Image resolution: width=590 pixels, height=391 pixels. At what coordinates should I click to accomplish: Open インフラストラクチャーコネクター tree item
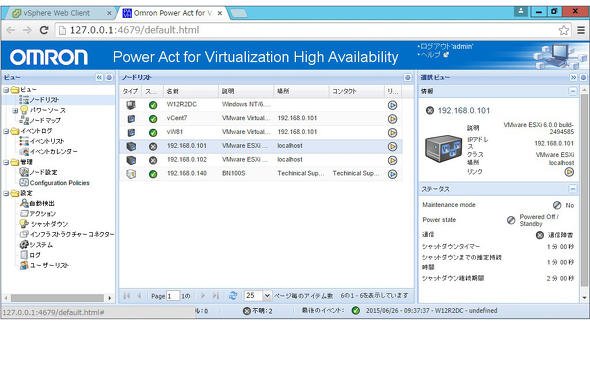pyautogui.click(x=71, y=234)
